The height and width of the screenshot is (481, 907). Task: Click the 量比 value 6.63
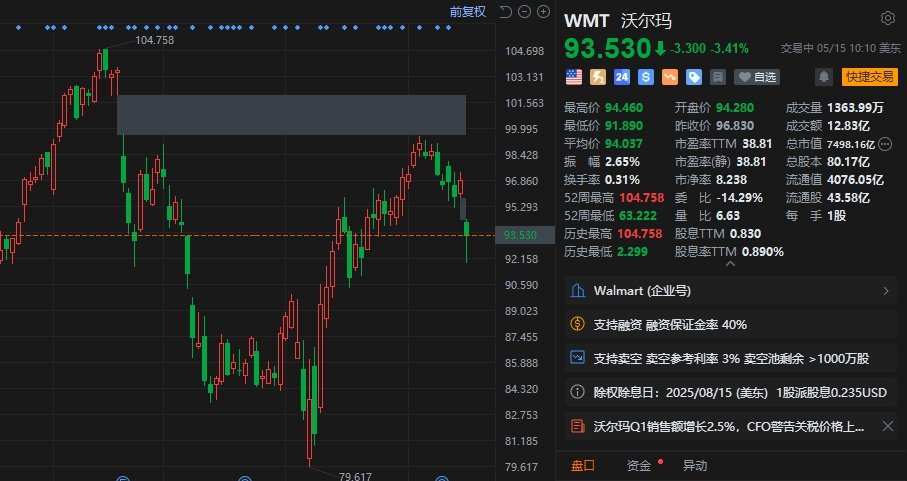pos(728,216)
